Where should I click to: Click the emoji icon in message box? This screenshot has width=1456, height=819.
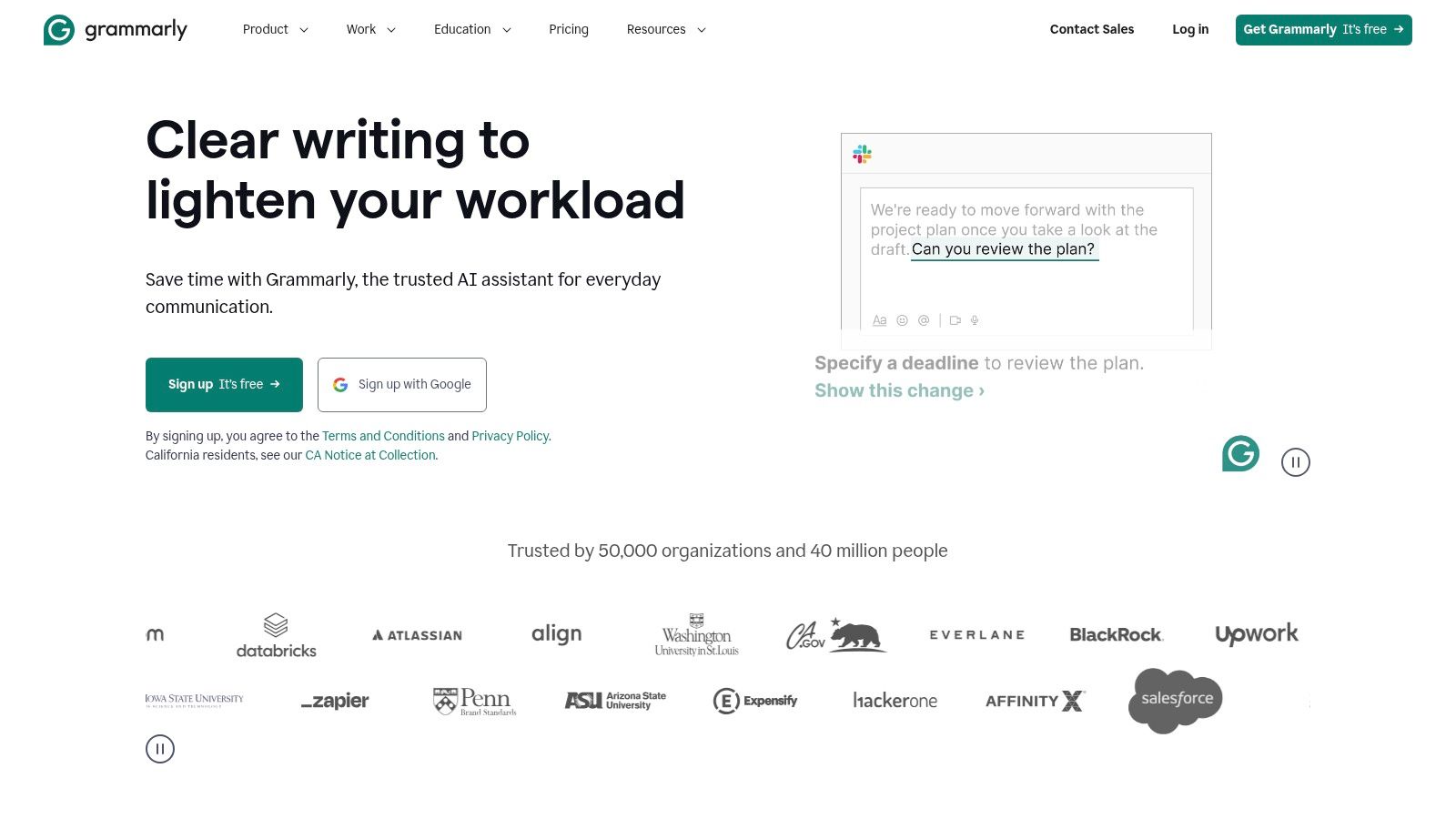[x=902, y=320]
